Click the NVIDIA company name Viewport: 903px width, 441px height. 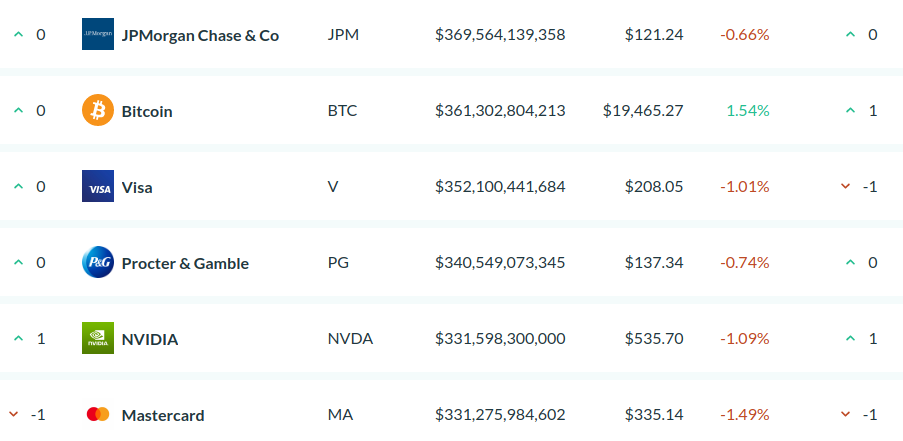tap(150, 339)
